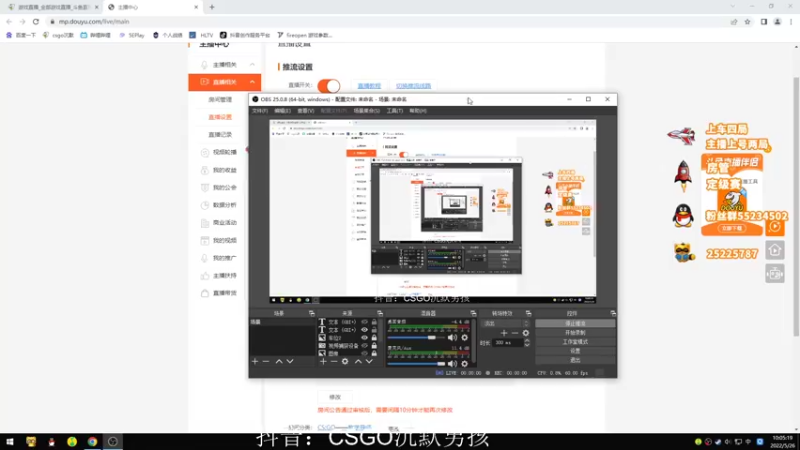Open the 查看(V) menu in OBS
Image resolution: width=800 pixels, height=450 pixels.
[x=306, y=111]
